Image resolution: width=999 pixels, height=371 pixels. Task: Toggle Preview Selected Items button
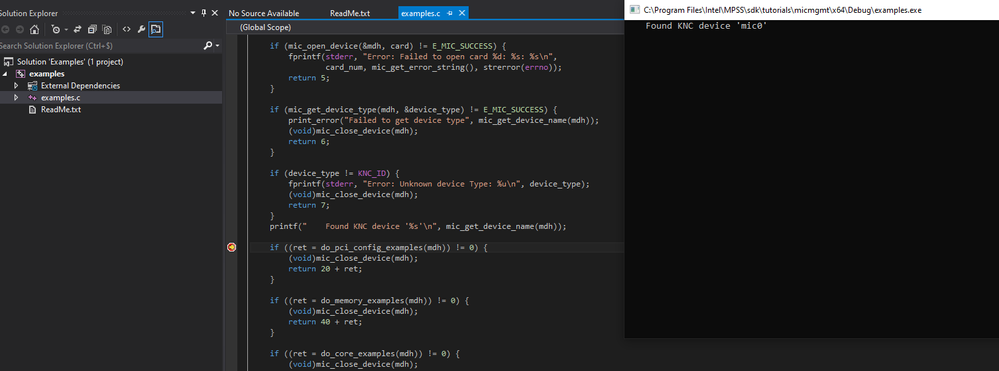[155, 29]
